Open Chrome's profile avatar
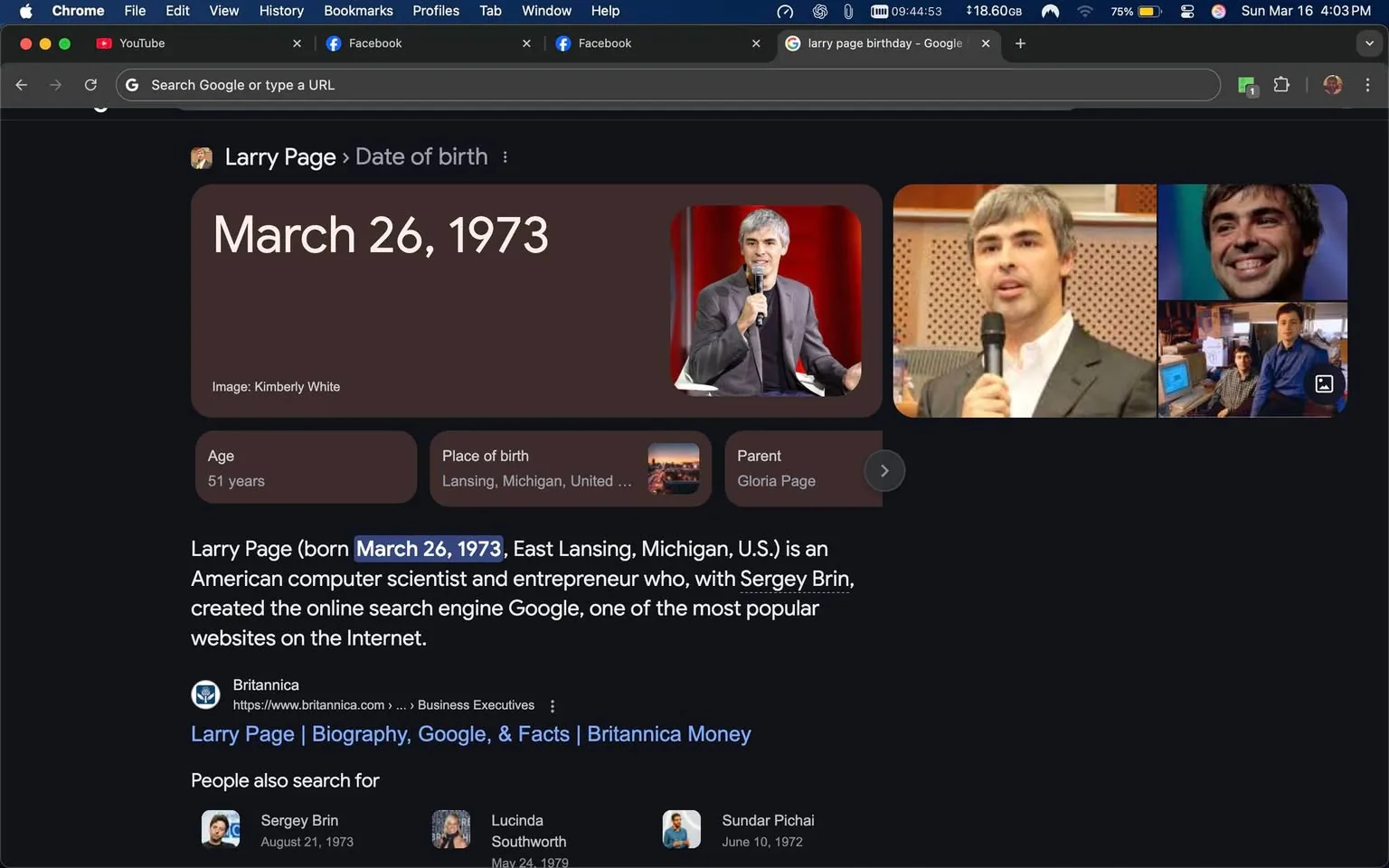 1332,84
